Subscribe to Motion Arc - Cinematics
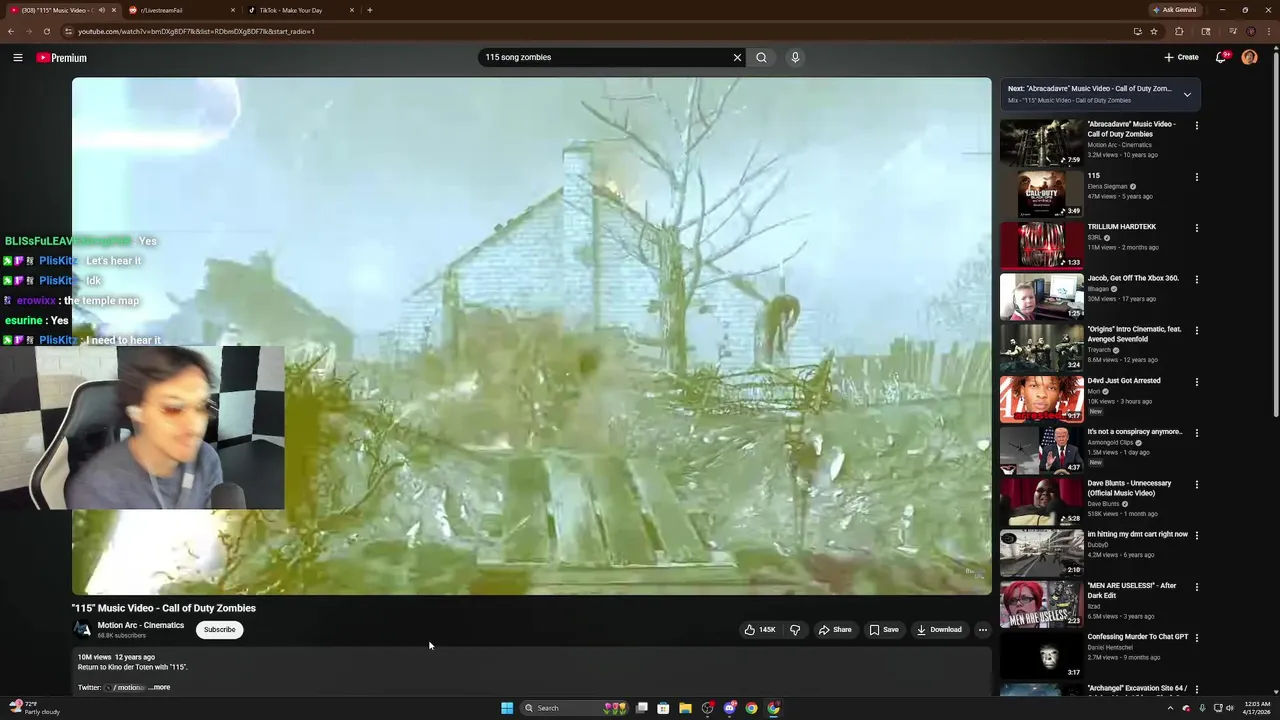 pos(220,630)
